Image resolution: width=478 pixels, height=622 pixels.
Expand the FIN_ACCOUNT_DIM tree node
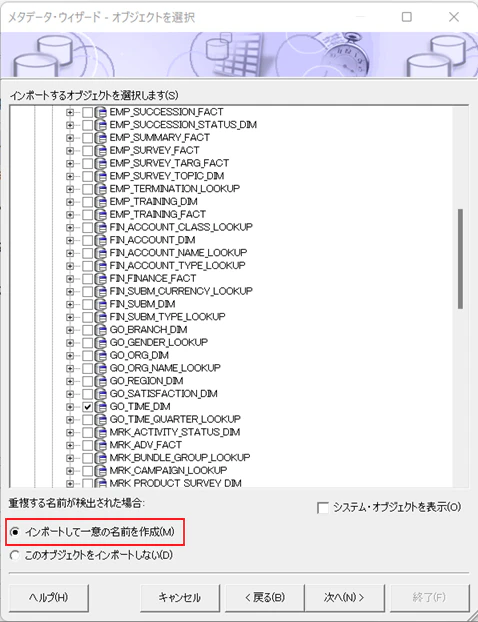tap(70, 240)
